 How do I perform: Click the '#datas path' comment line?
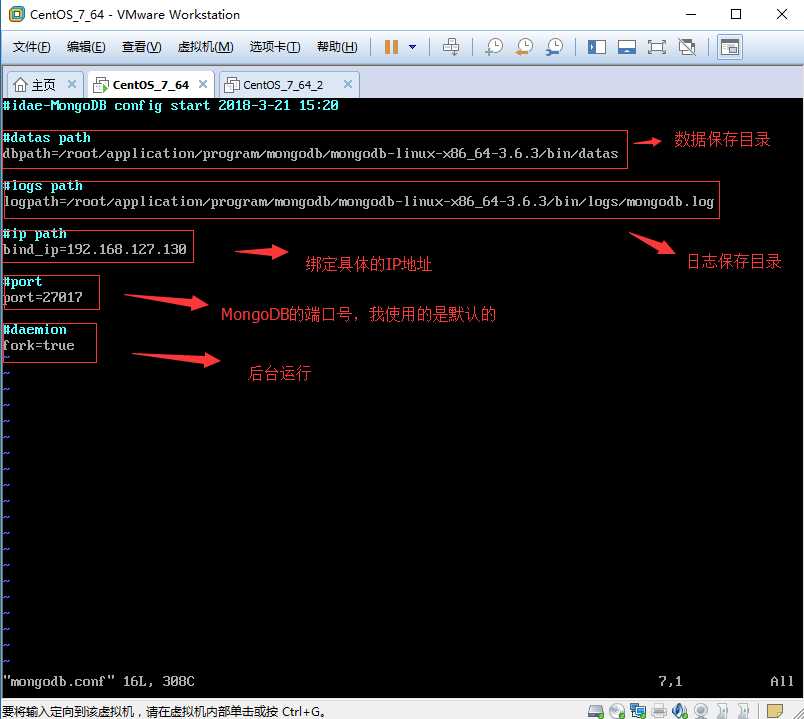46,138
